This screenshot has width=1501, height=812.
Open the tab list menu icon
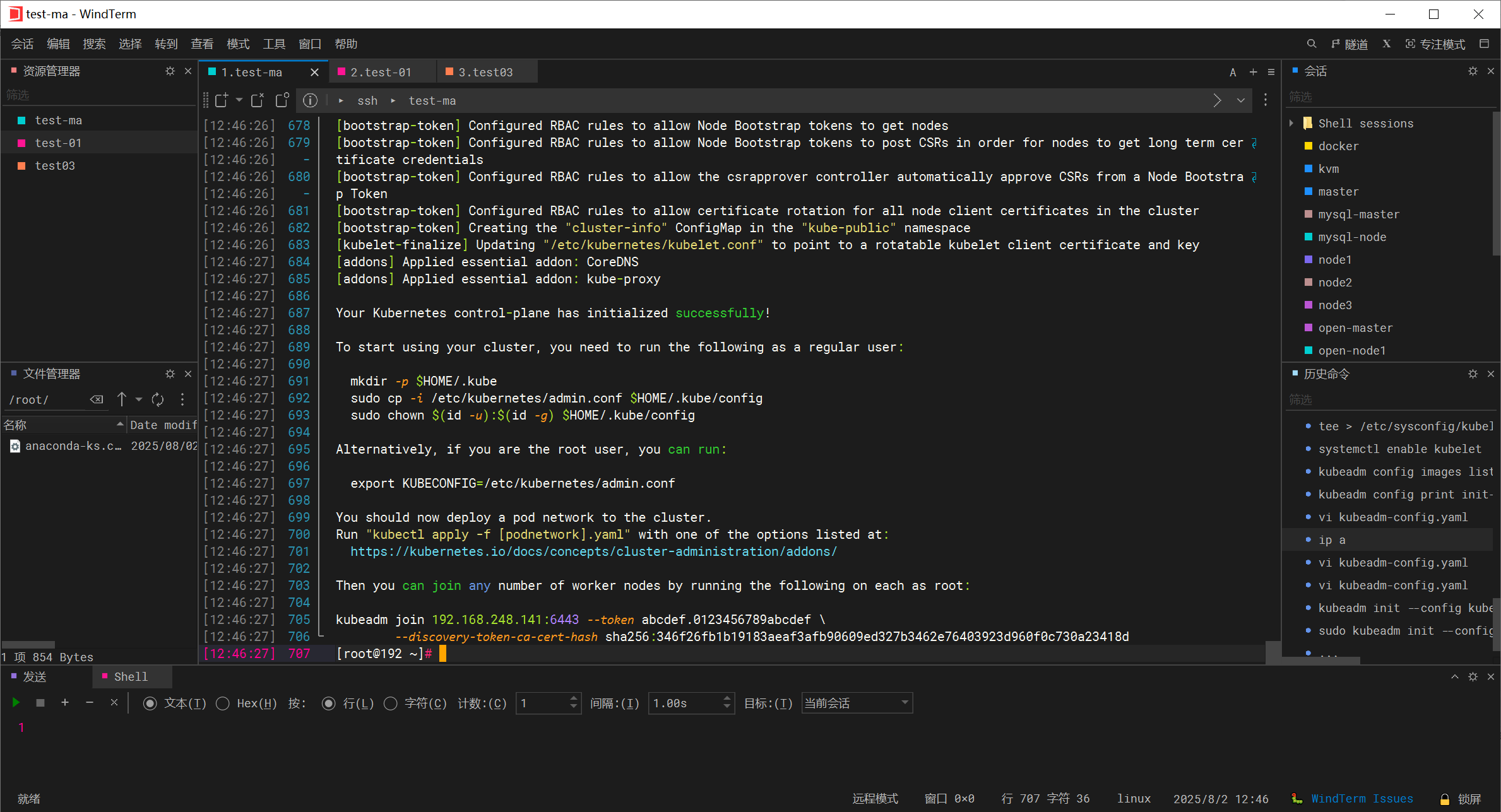click(1271, 72)
